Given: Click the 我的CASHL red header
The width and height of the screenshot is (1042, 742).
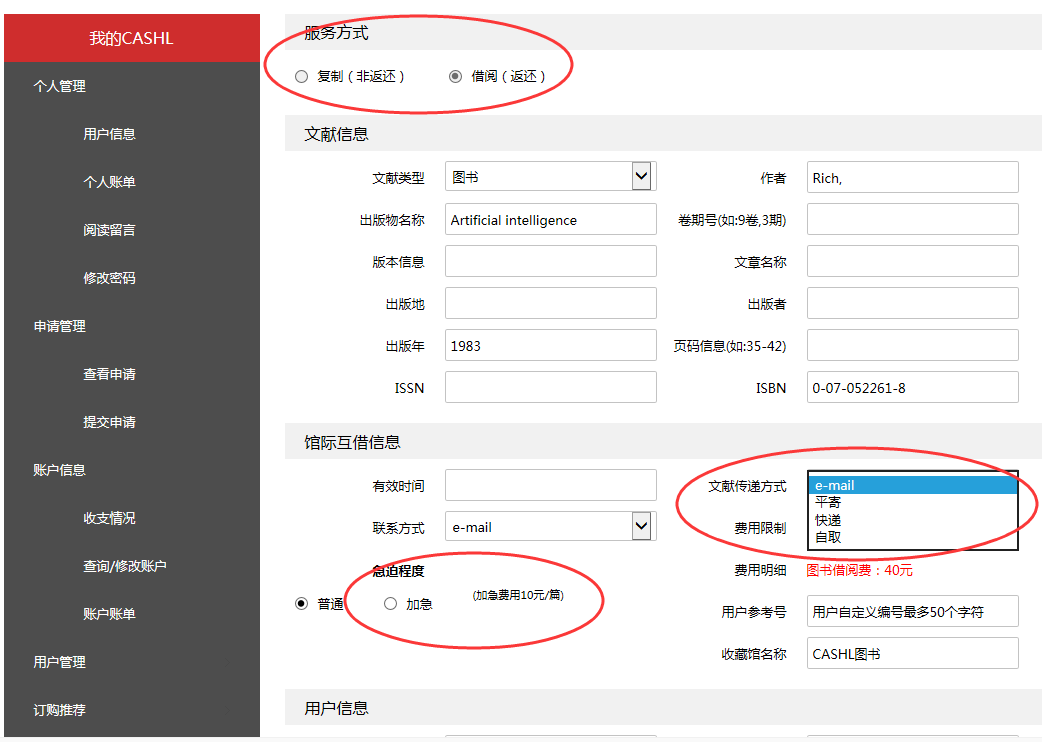Looking at the screenshot, I should click(131, 38).
